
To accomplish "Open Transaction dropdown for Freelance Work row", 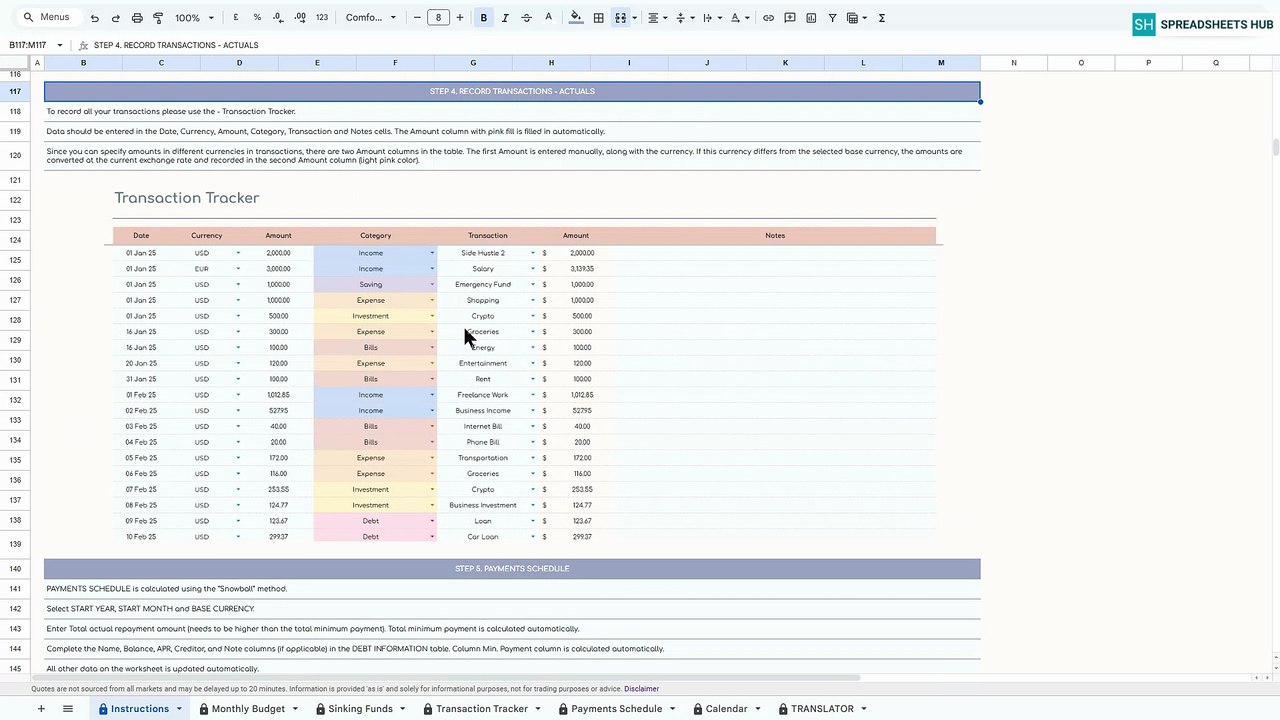I will (x=532, y=395).
